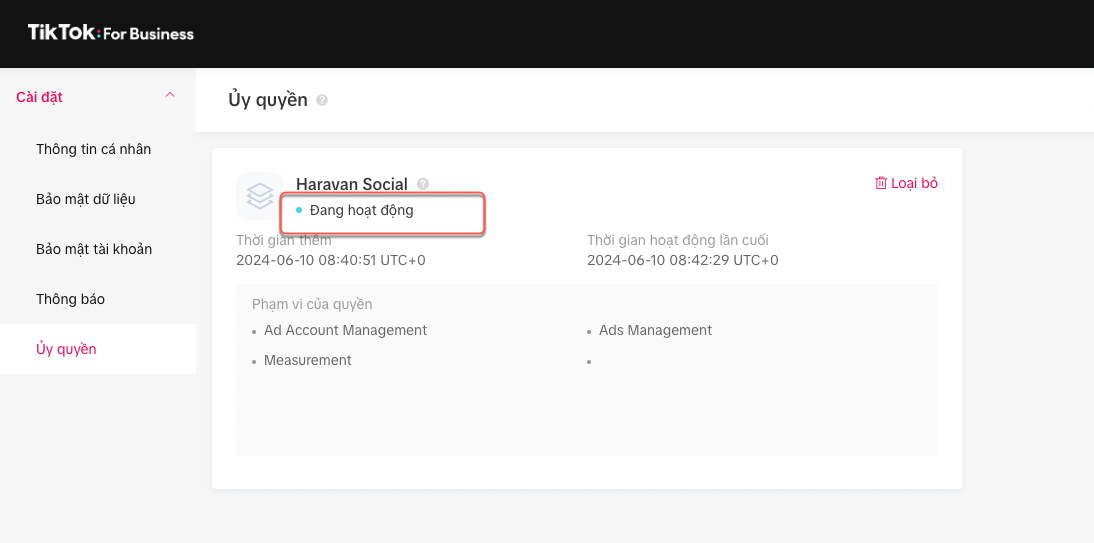Click the Ad Account Management permission
This screenshot has width=1094, height=543.
[345, 330]
